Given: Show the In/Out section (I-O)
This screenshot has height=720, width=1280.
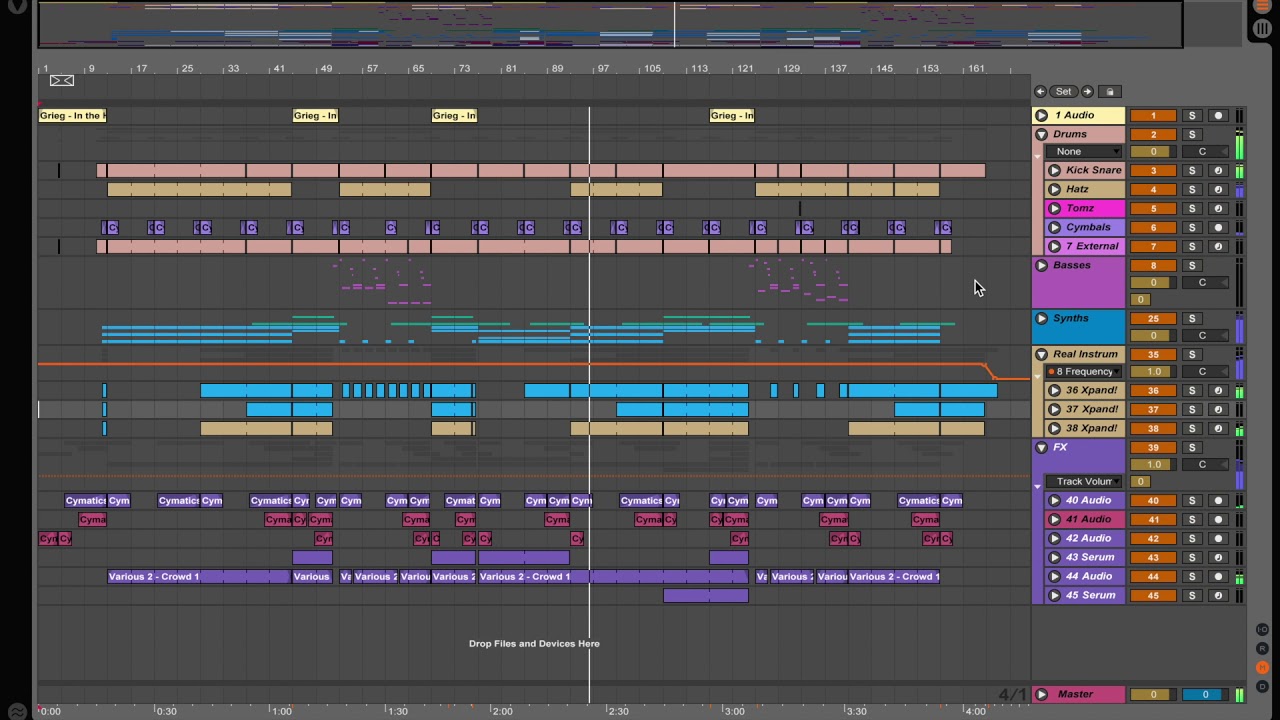Looking at the screenshot, I should 1262,630.
